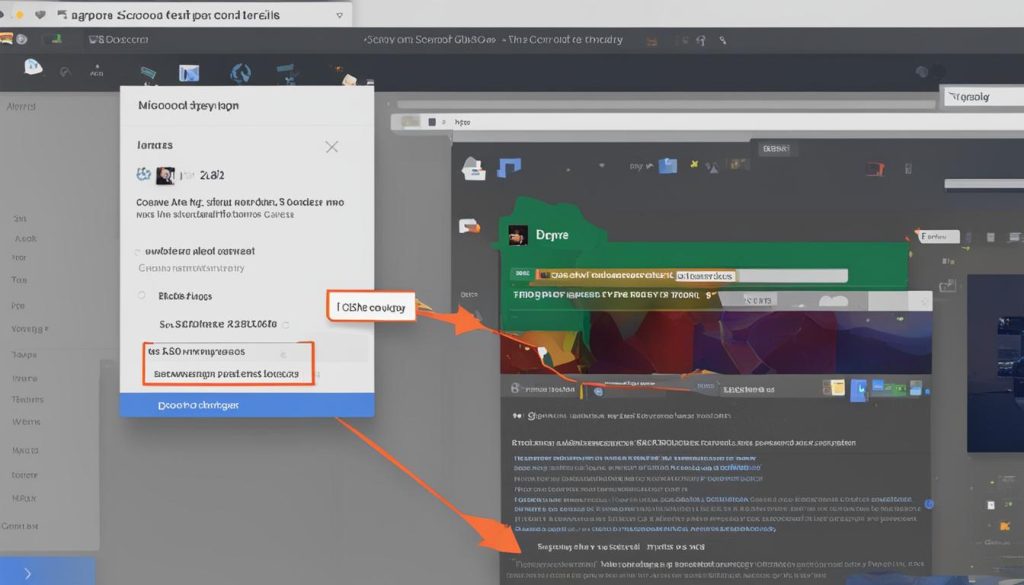Expand the blue chevron at the bottom left
The width and height of the screenshot is (1024, 585).
point(27,573)
